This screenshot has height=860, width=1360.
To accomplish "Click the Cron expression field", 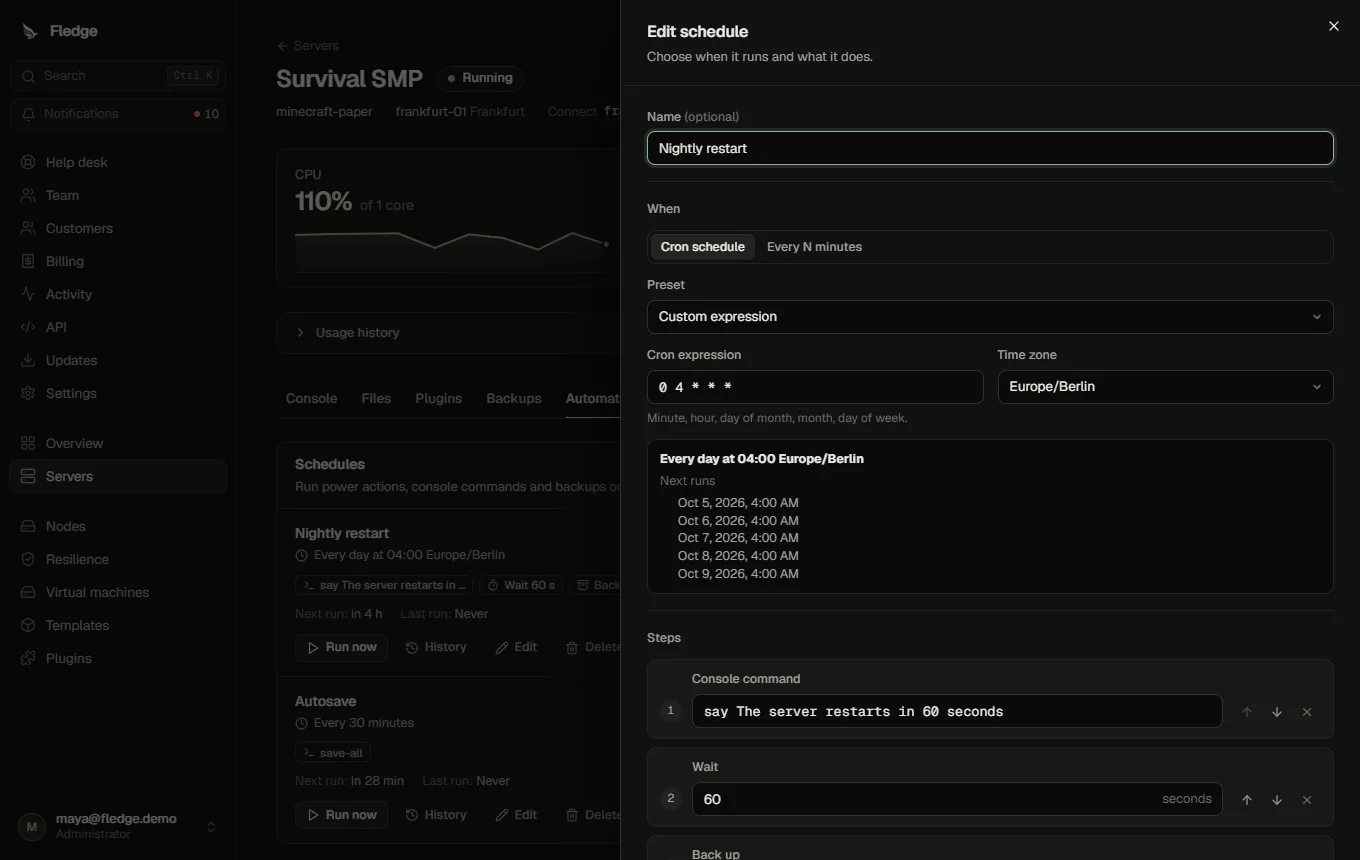I will click(815, 387).
